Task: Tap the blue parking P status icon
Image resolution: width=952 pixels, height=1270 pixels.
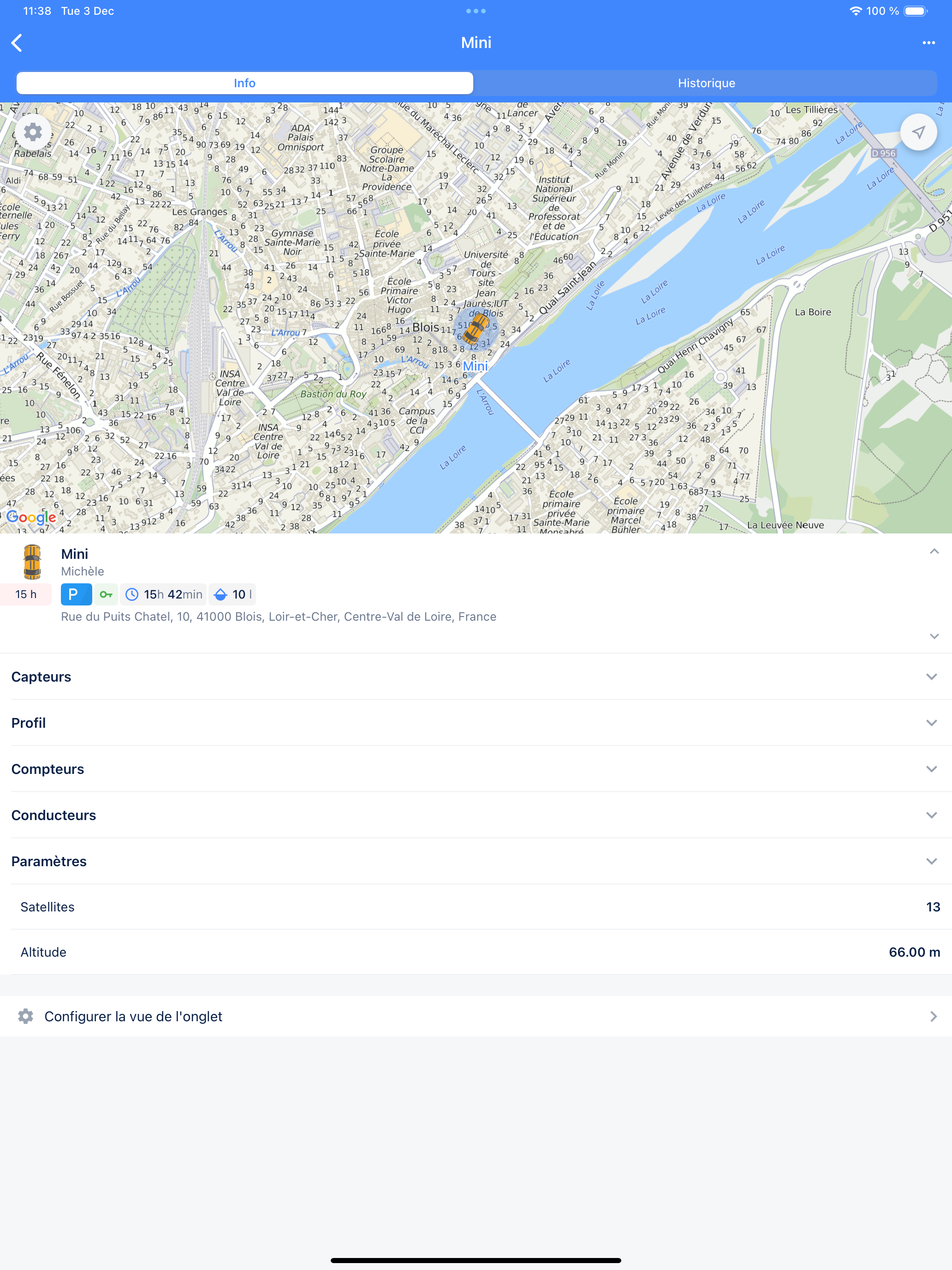Action: point(76,594)
